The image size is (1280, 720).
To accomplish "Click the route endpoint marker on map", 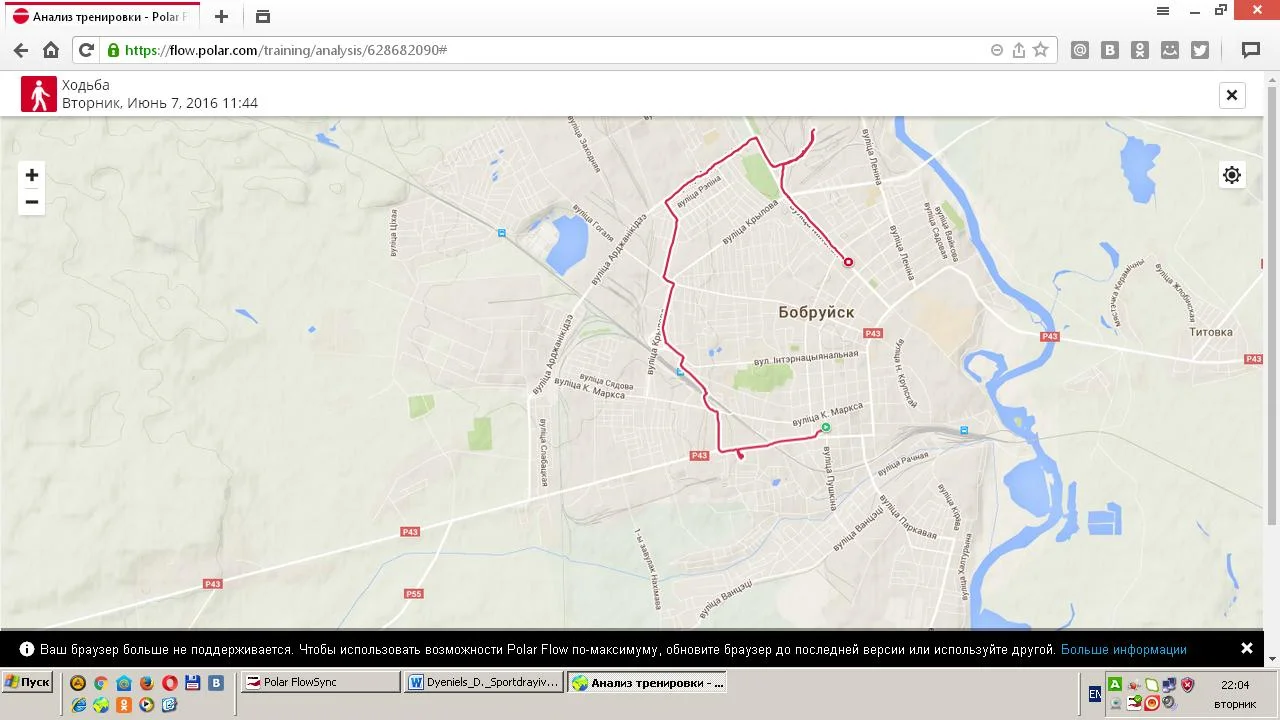I will pyautogui.click(x=849, y=262).
